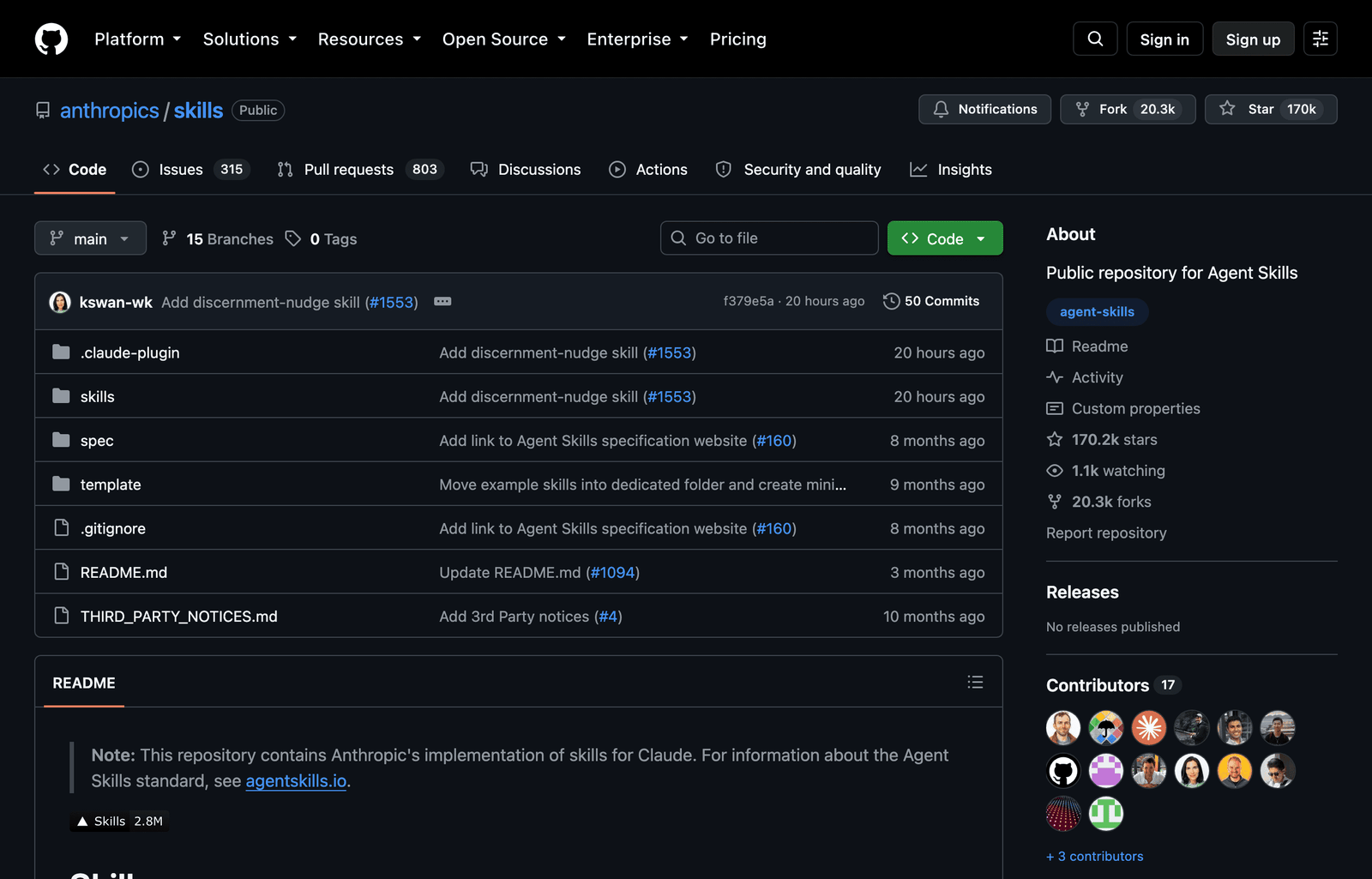This screenshot has width=1372, height=879.
Task: Select the README tab header
Action: pos(84,683)
